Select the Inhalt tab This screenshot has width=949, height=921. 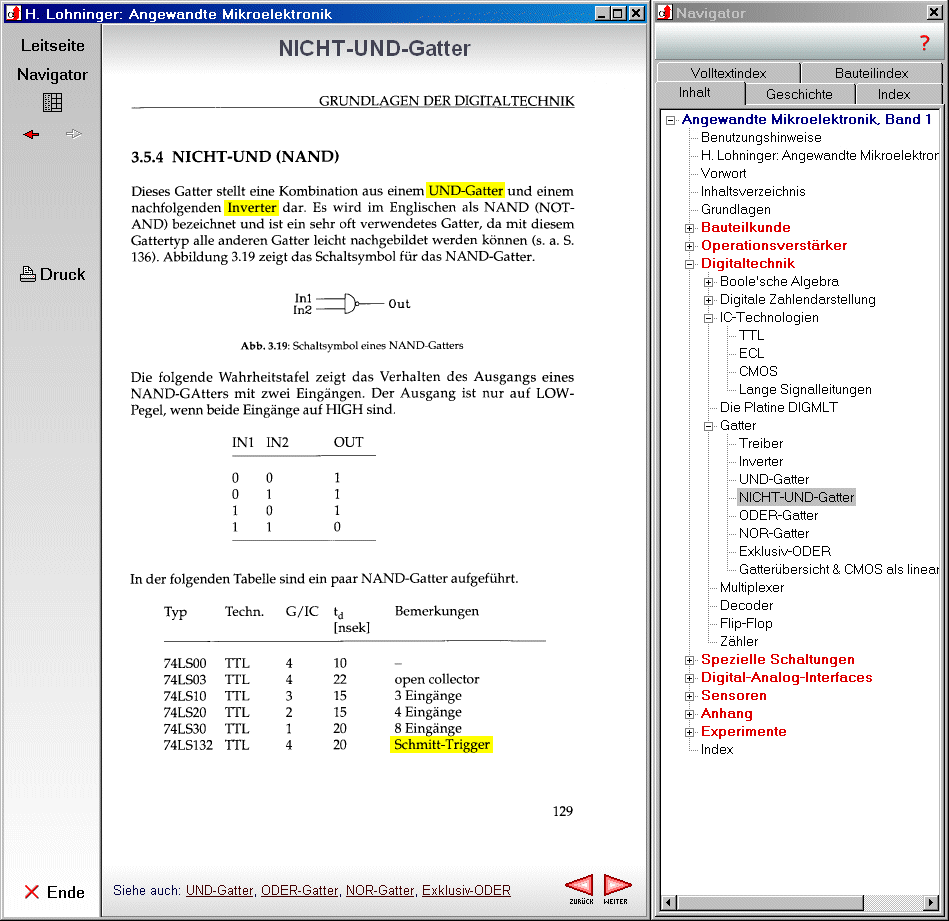[700, 93]
